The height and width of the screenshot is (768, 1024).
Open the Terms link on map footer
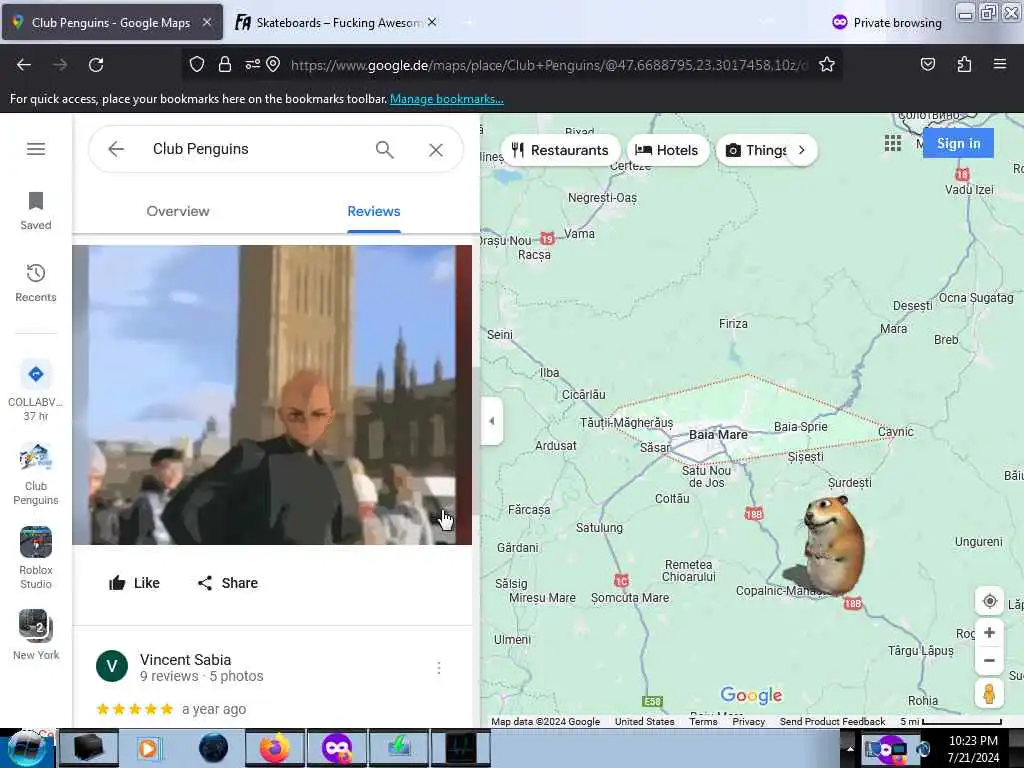(x=703, y=722)
